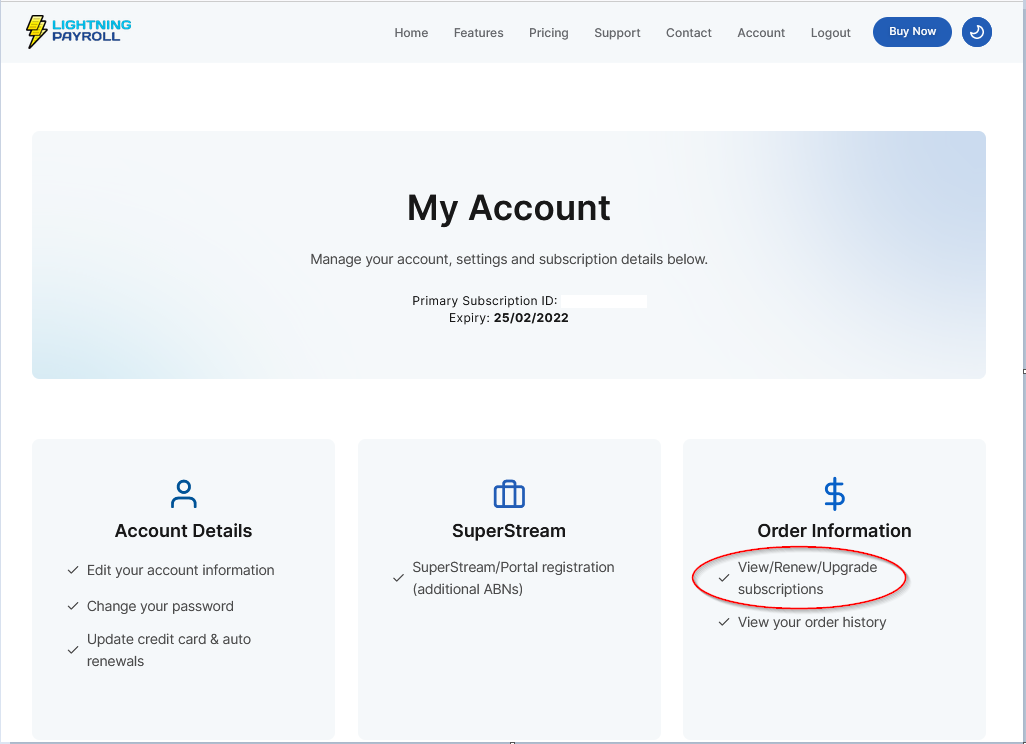Open SuperStream/Portal registration link
Viewport: 1026px width, 744px height.
click(513, 578)
